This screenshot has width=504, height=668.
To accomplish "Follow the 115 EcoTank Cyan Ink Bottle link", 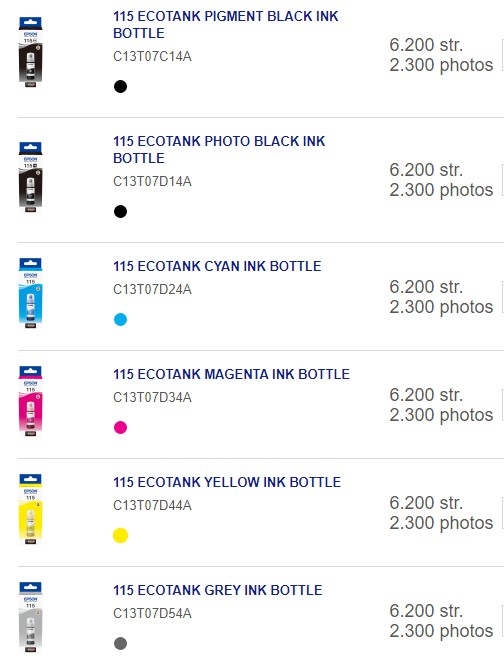I will coord(217,266).
